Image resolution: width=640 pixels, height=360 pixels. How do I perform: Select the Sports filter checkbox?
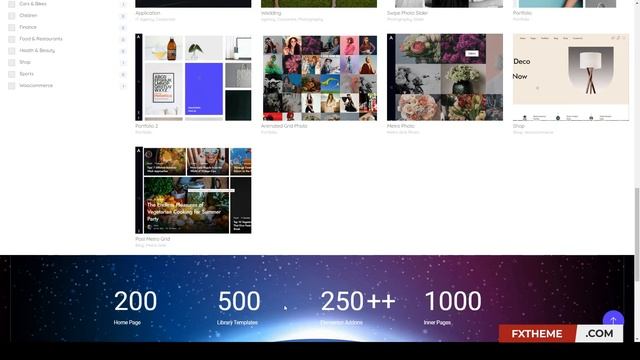12,74
